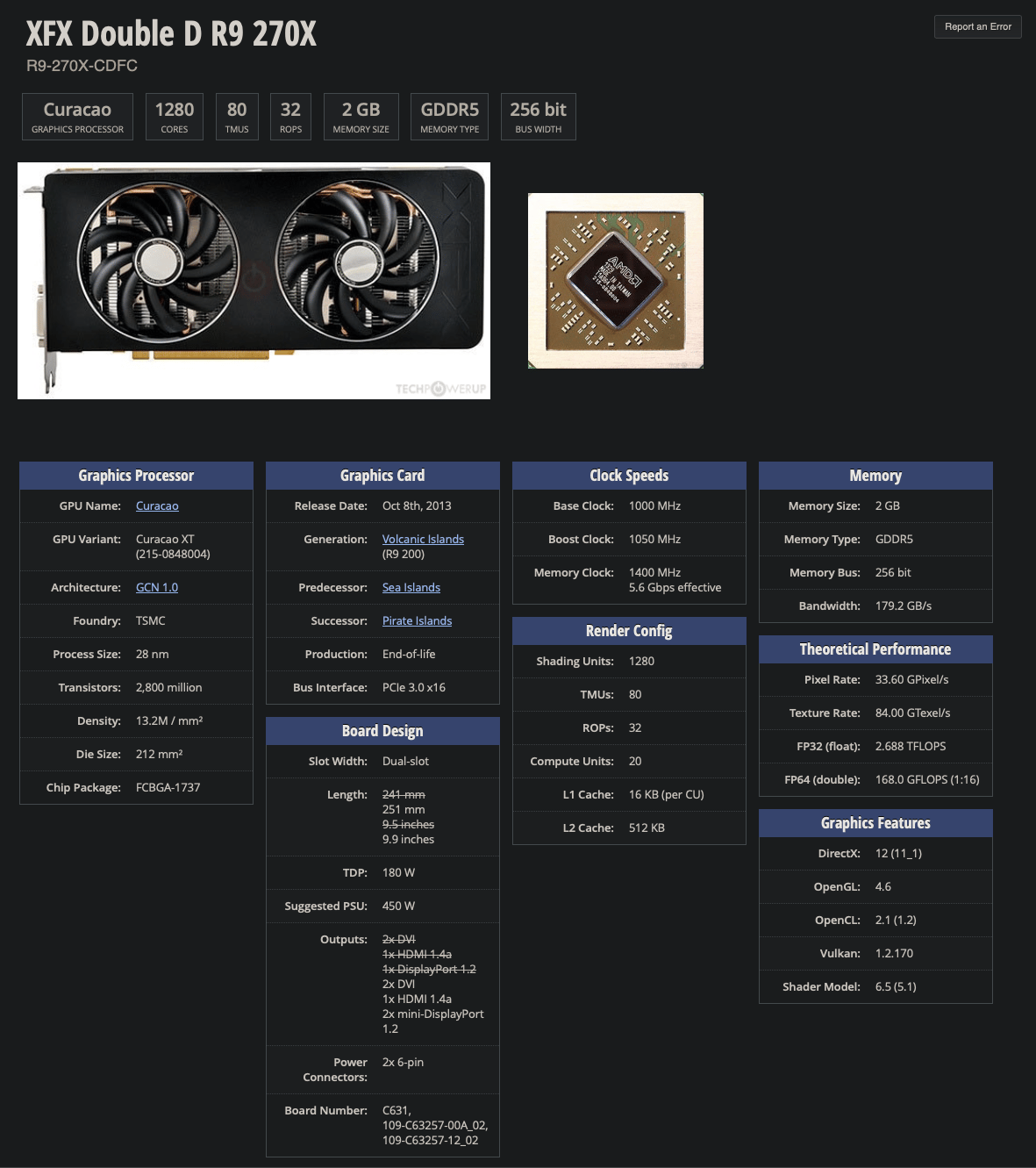Click the 512 KB L2 cache value
Viewport: 1036px width, 1168px height.
pyautogui.click(x=647, y=828)
